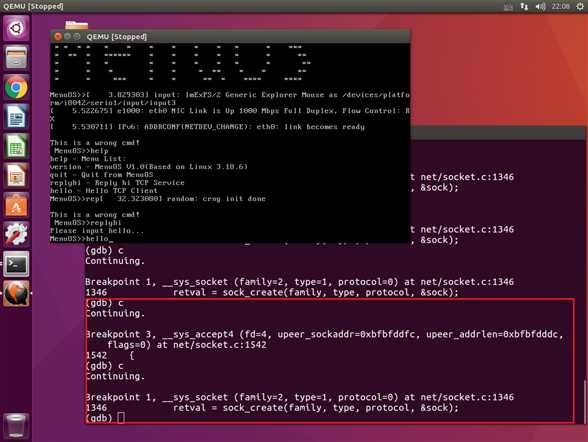588x442 pixels.
Task: Open LibreOffice Writer from the dock
Action: (x=16, y=116)
